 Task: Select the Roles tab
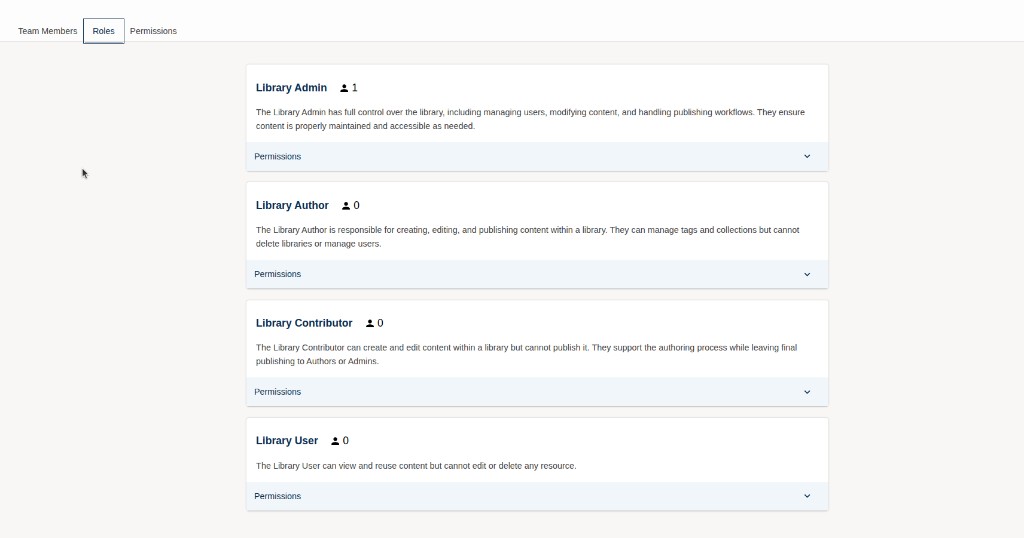(x=103, y=31)
